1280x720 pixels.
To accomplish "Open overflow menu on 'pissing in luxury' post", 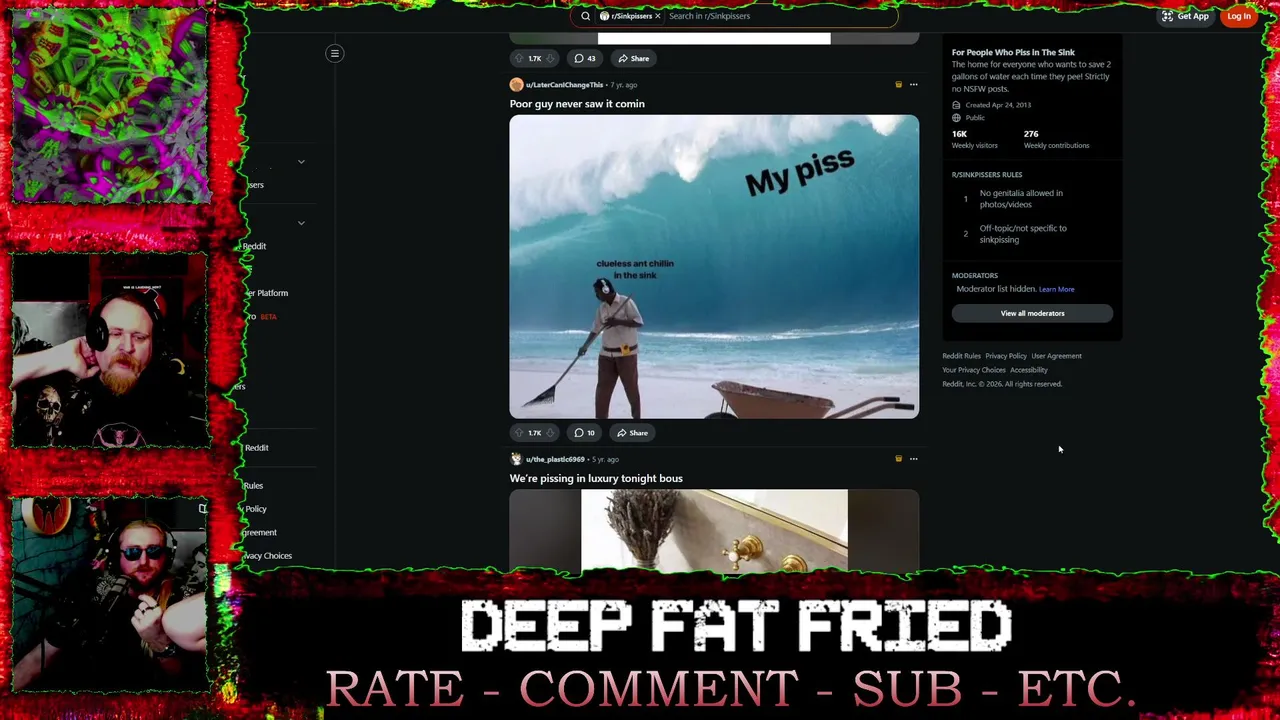I will (913, 459).
